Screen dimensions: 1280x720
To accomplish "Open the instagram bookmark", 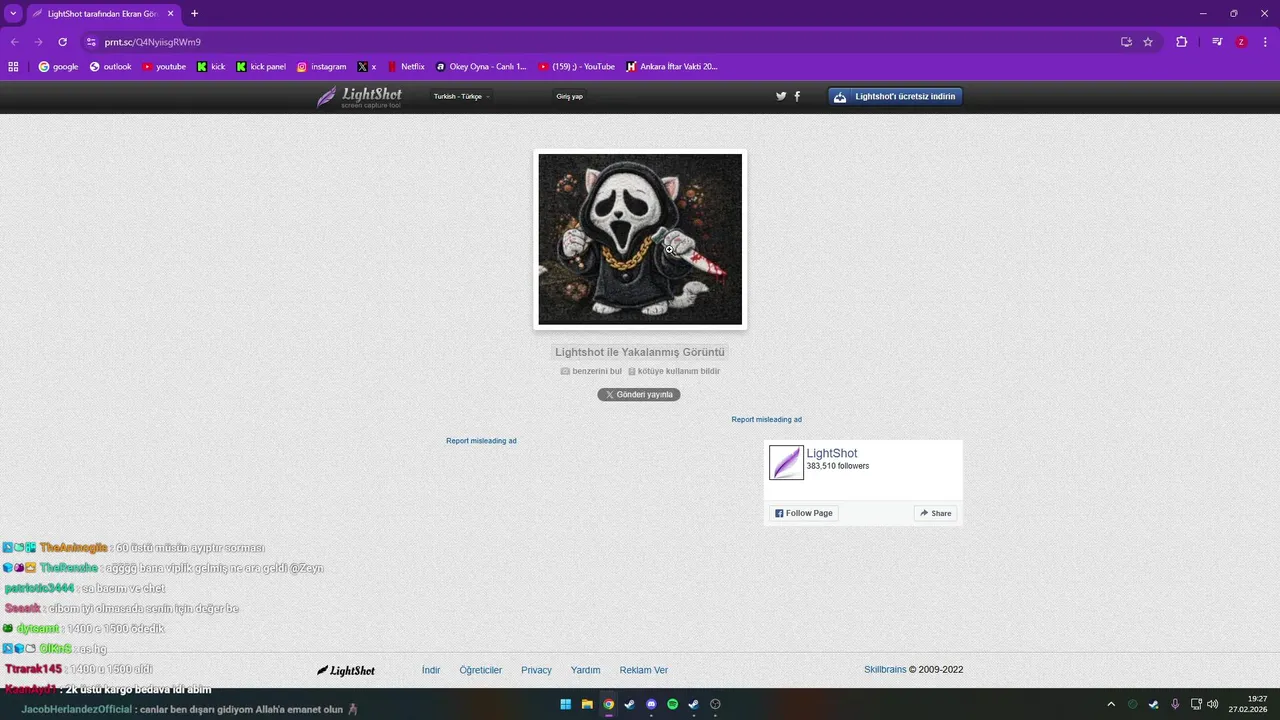I will [x=321, y=67].
